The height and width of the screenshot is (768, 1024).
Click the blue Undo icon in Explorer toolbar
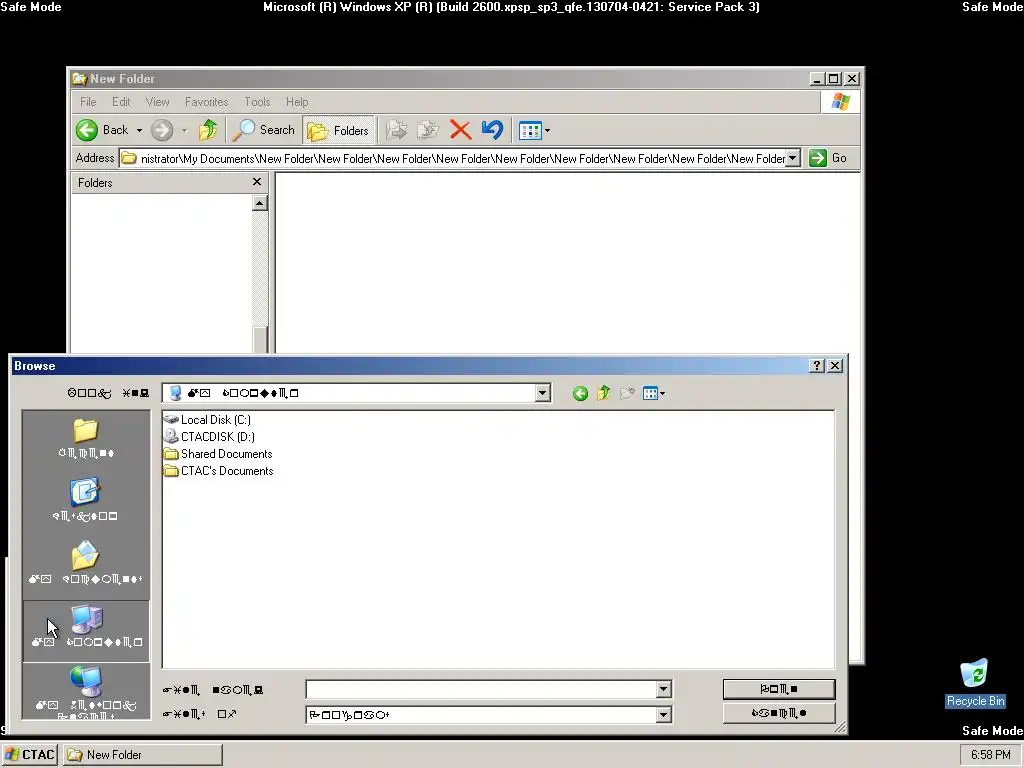(x=492, y=130)
